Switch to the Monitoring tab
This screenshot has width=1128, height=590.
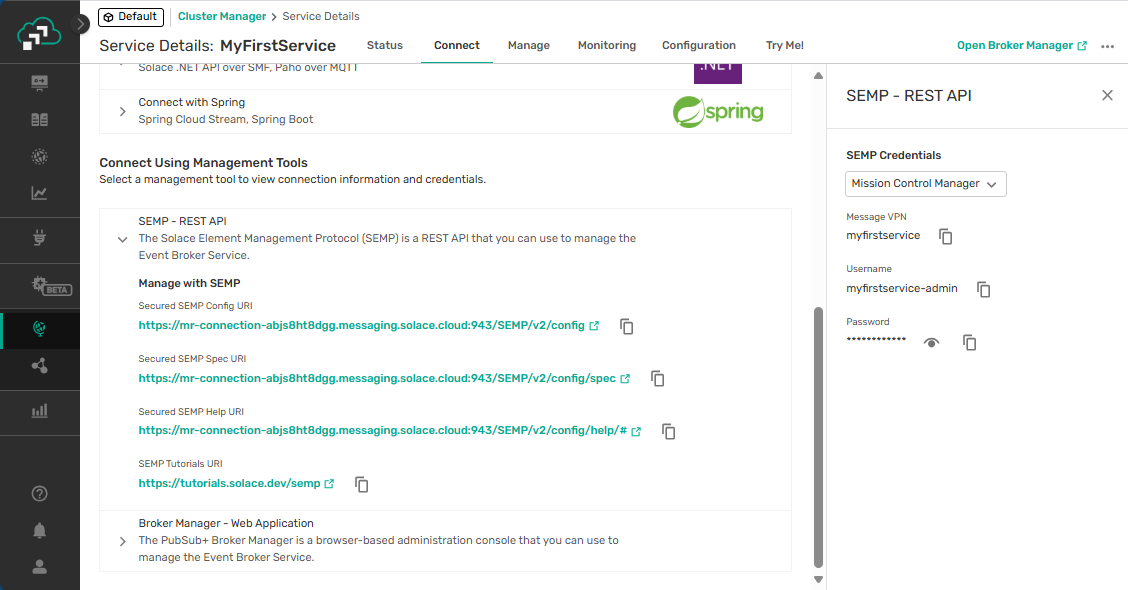[x=606, y=45]
